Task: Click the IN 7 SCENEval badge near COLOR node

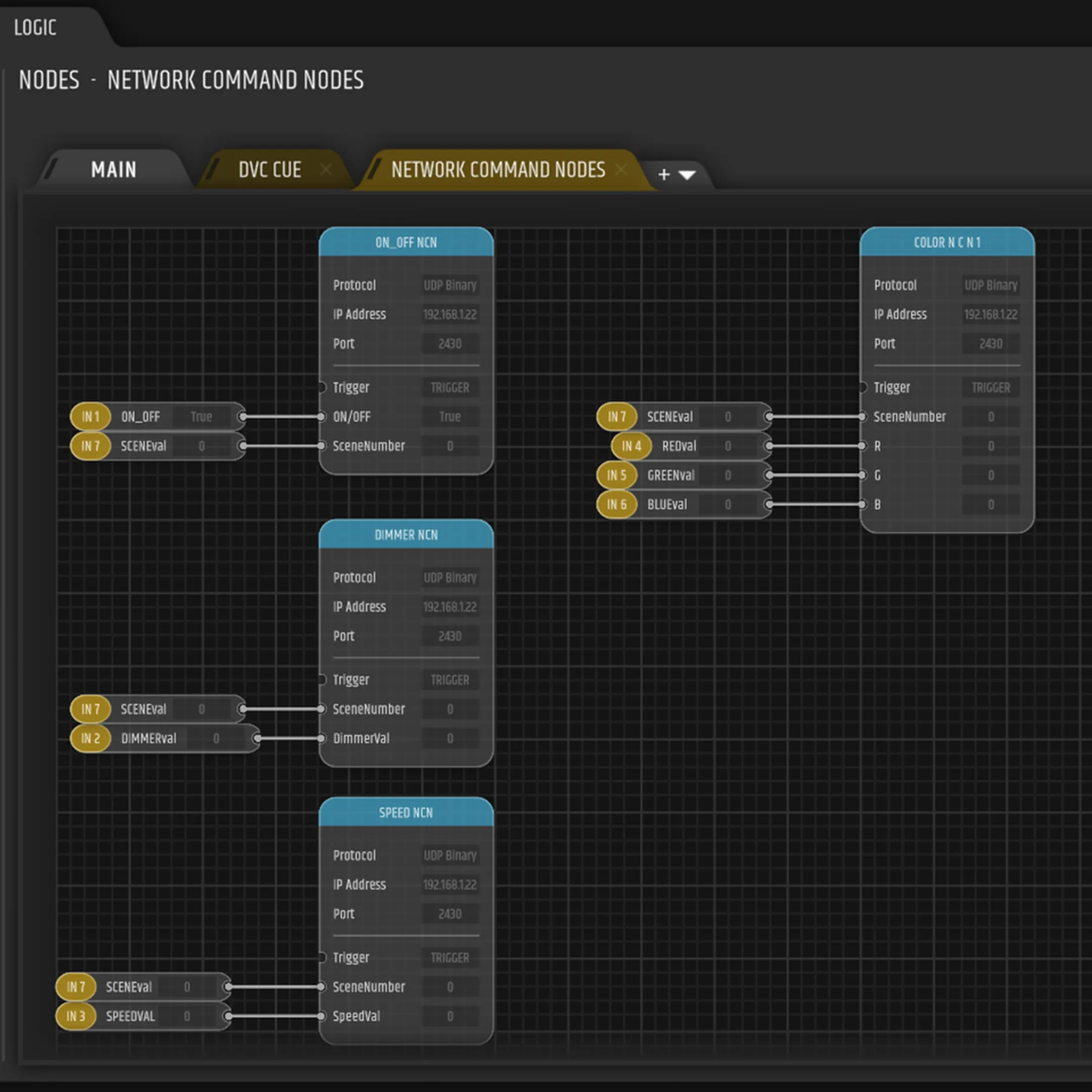Action: (616, 417)
